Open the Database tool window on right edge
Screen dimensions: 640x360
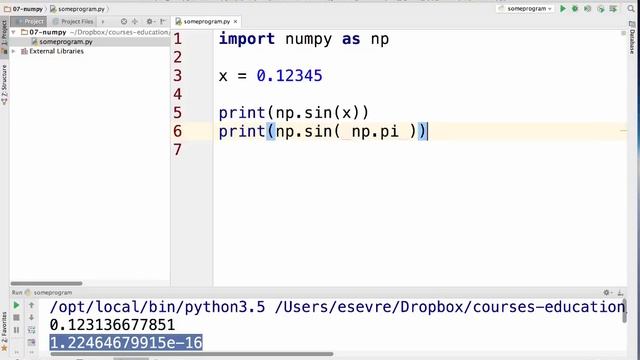(632, 38)
